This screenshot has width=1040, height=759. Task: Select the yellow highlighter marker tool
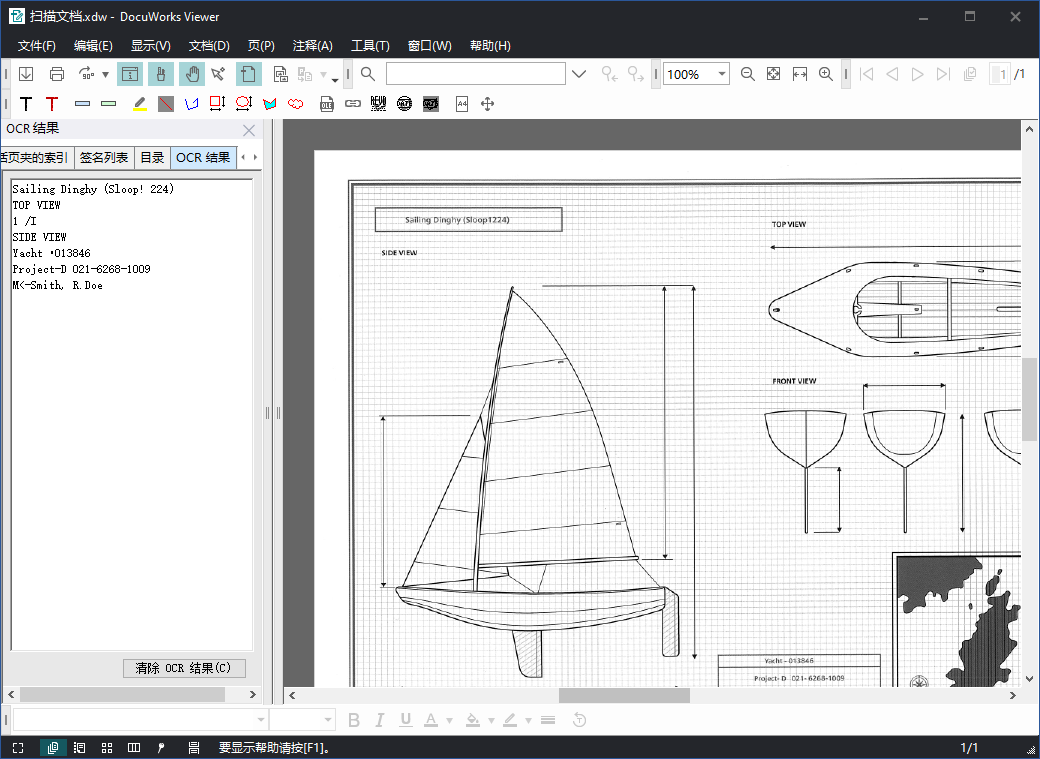click(139, 104)
